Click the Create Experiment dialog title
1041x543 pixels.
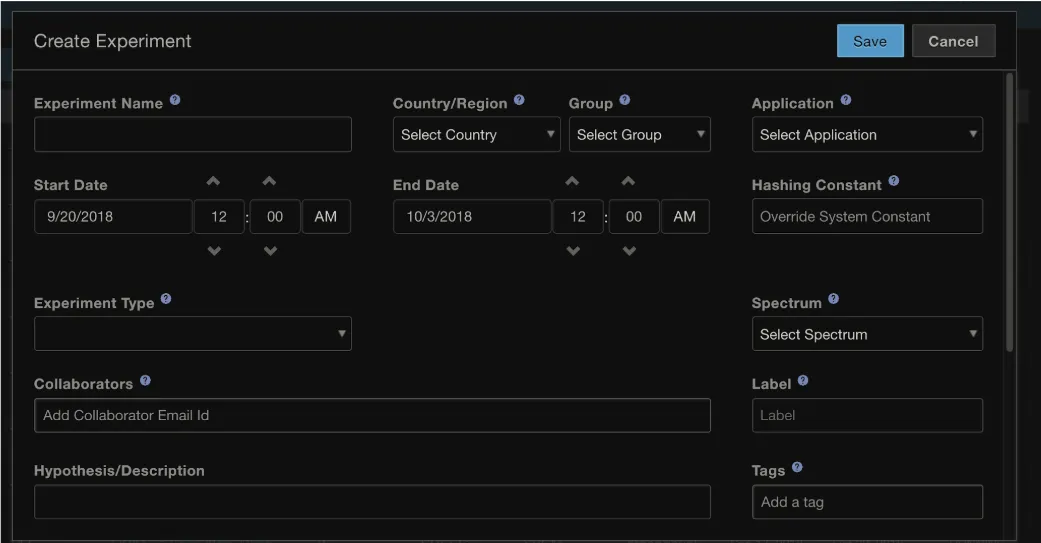click(x=113, y=41)
